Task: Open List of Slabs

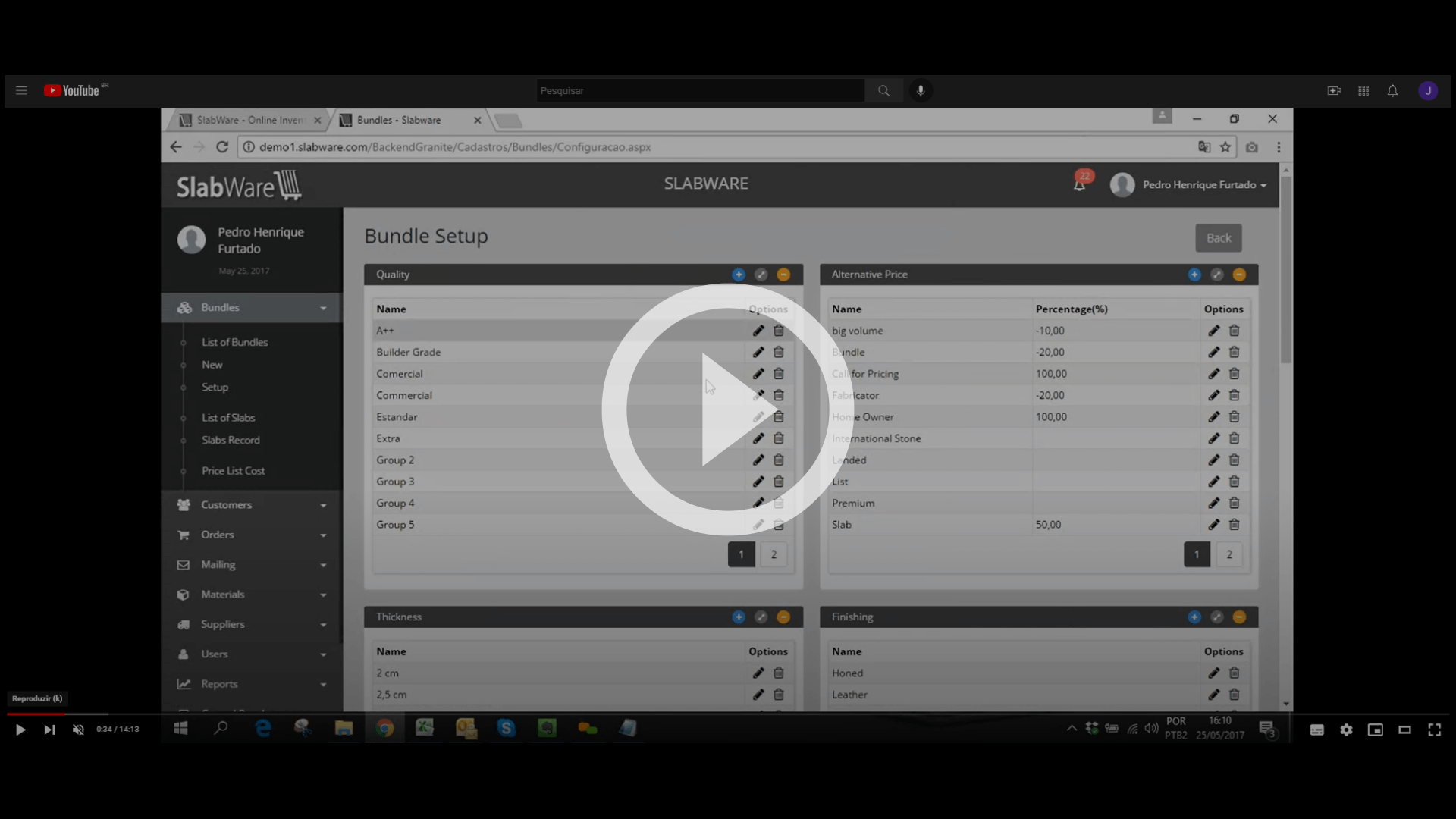Action: [x=228, y=418]
